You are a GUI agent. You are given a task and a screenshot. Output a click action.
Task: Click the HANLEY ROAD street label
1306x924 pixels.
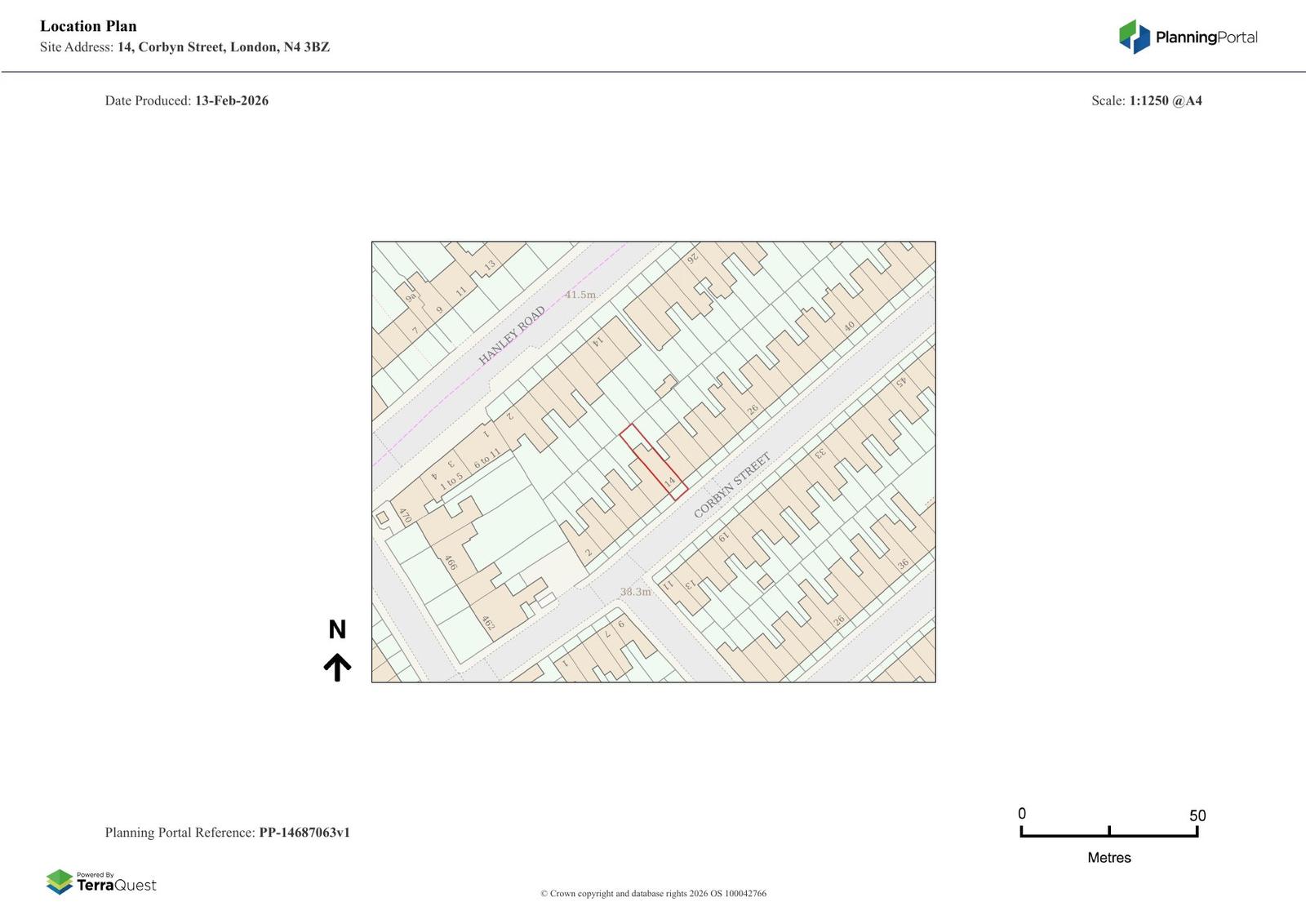512,335
